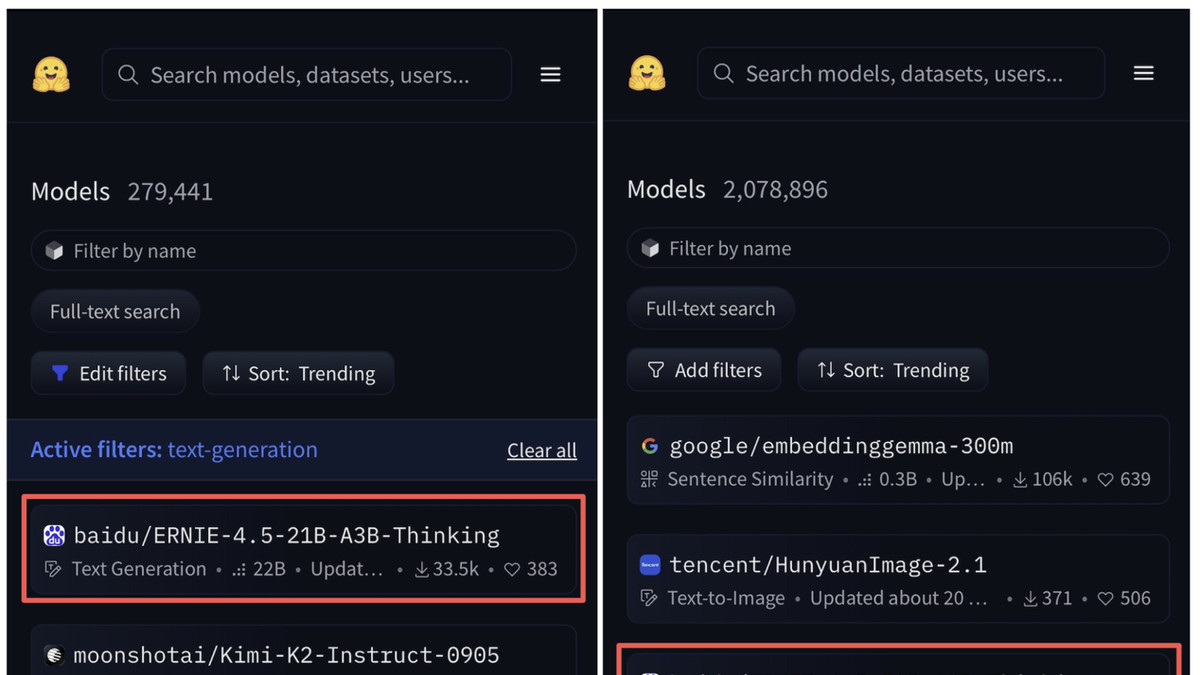The height and width of the screenshot is (675, 1200).
Task: Click Full-text search in right panel
Action: point(710,308)
